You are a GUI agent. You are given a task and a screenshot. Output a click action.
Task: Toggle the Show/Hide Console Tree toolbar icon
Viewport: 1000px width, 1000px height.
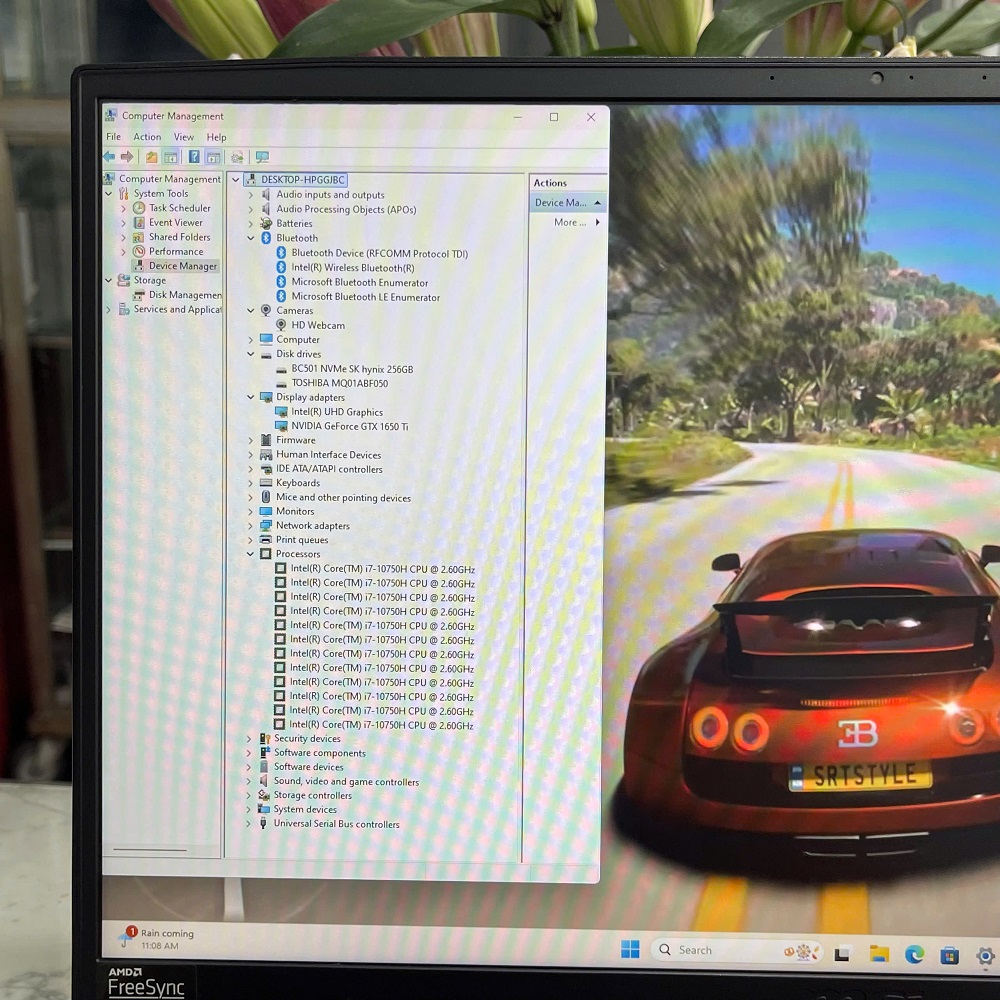(171, 158)
